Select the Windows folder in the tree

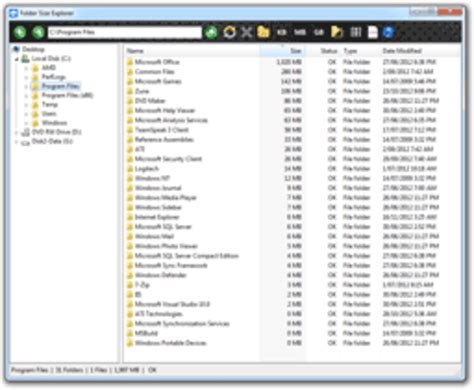pyautogui.click(x=54, y=123)
